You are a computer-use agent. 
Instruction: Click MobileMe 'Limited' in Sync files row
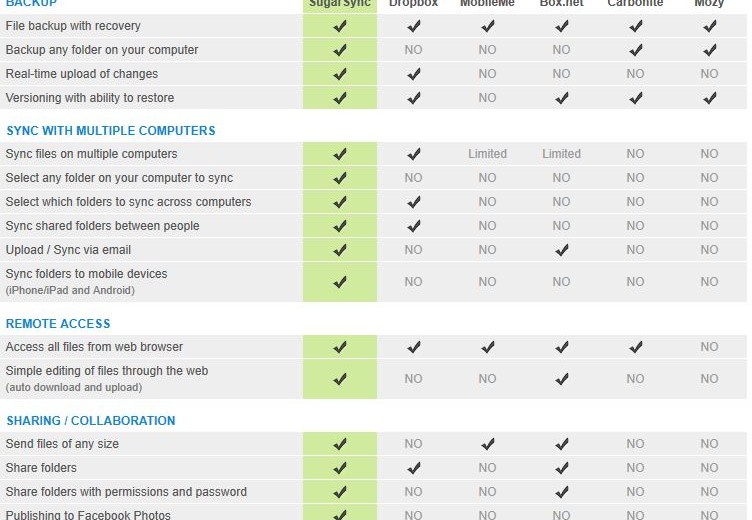coord(487,154)
